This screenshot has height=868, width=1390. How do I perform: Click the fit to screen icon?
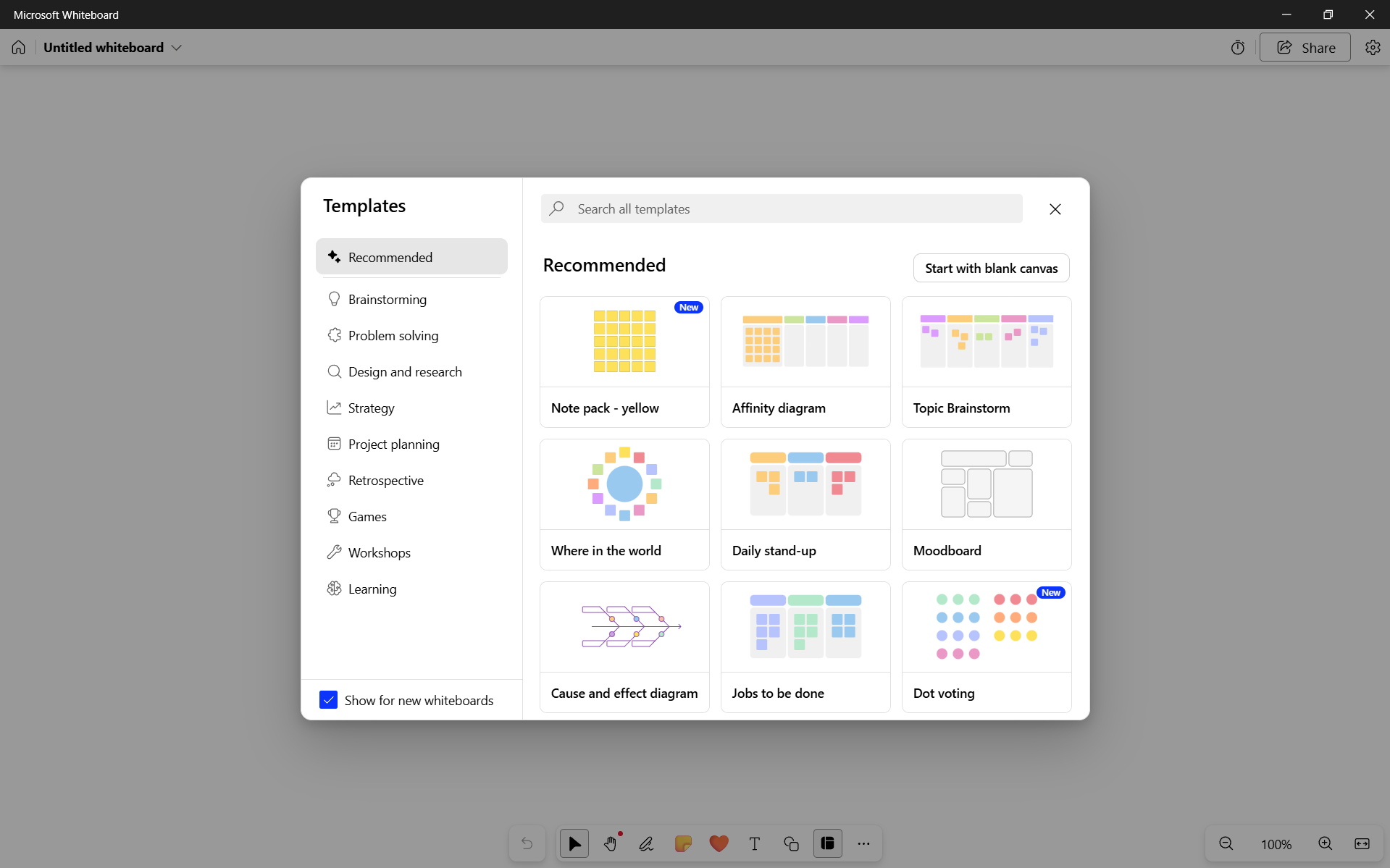pos(1362,844)
